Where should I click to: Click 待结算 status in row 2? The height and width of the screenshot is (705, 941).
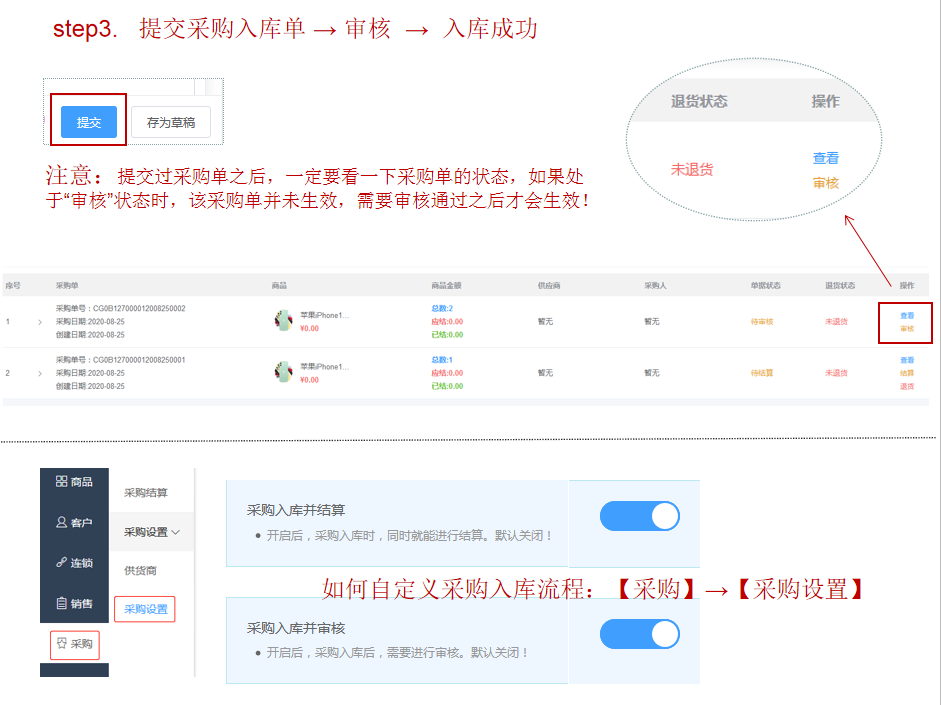coord(762,373)
